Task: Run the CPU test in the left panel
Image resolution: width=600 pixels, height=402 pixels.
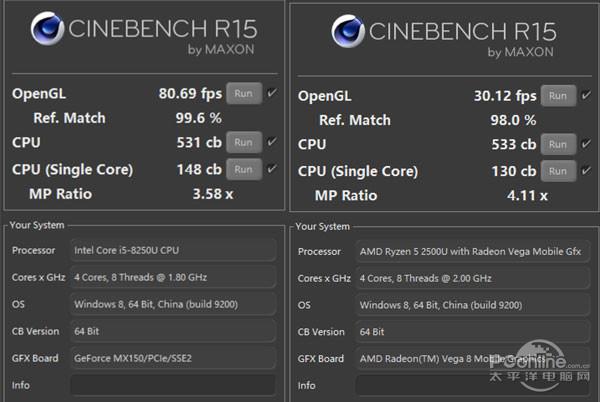Action: pos(242,143)
